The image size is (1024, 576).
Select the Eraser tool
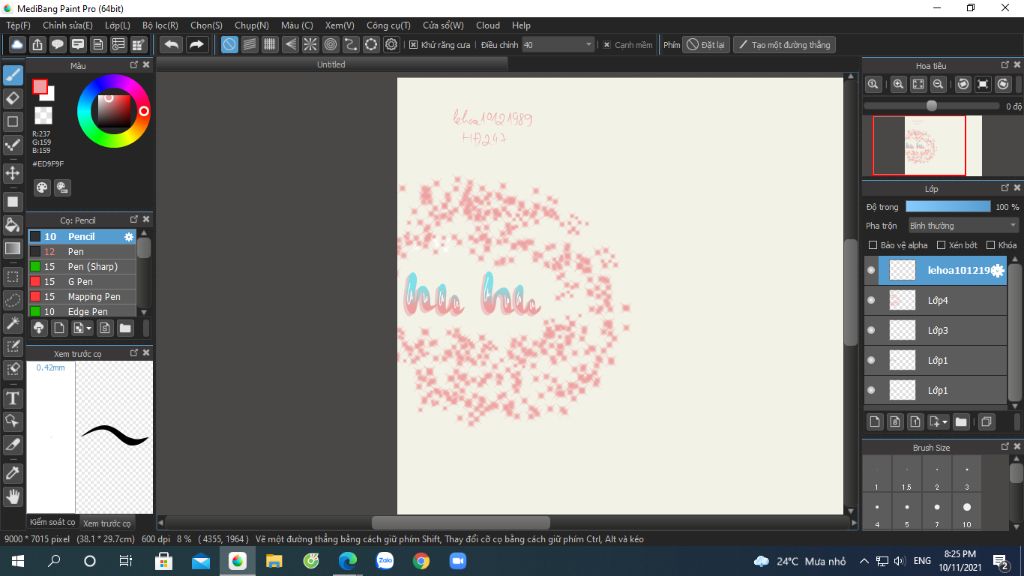click(12, 99)
